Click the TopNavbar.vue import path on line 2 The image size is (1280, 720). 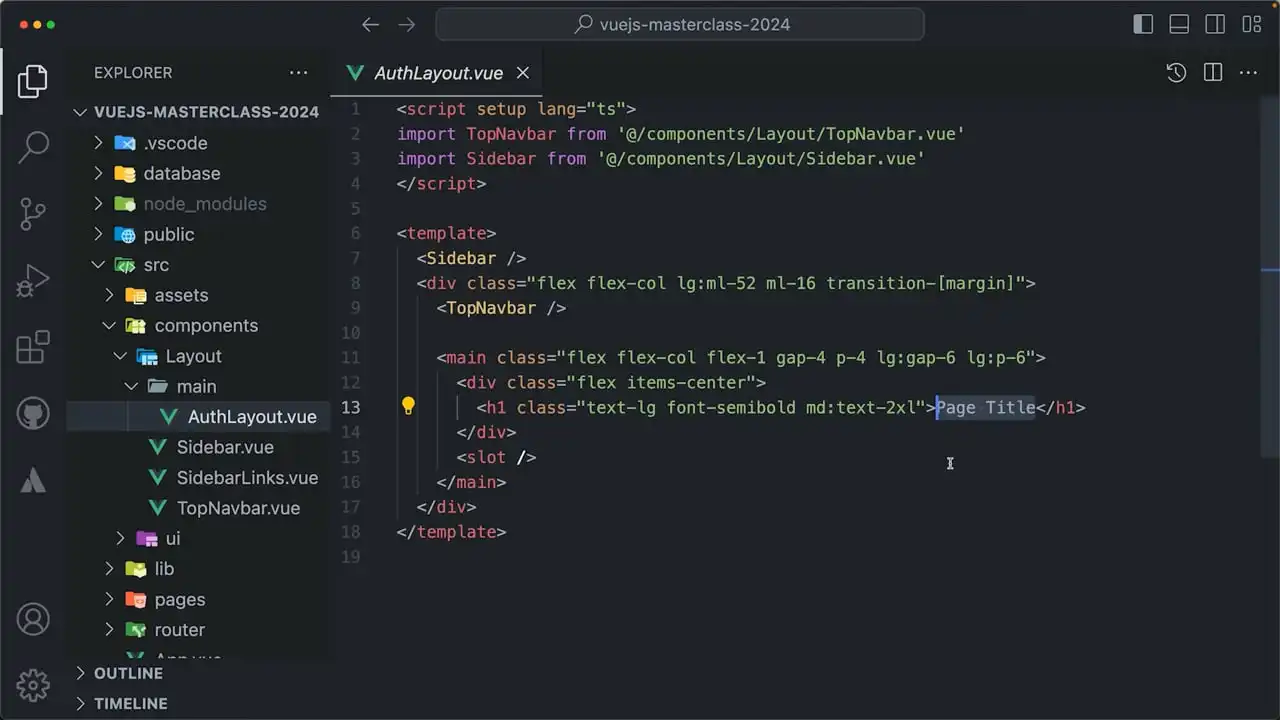click(x=791, y=134)
